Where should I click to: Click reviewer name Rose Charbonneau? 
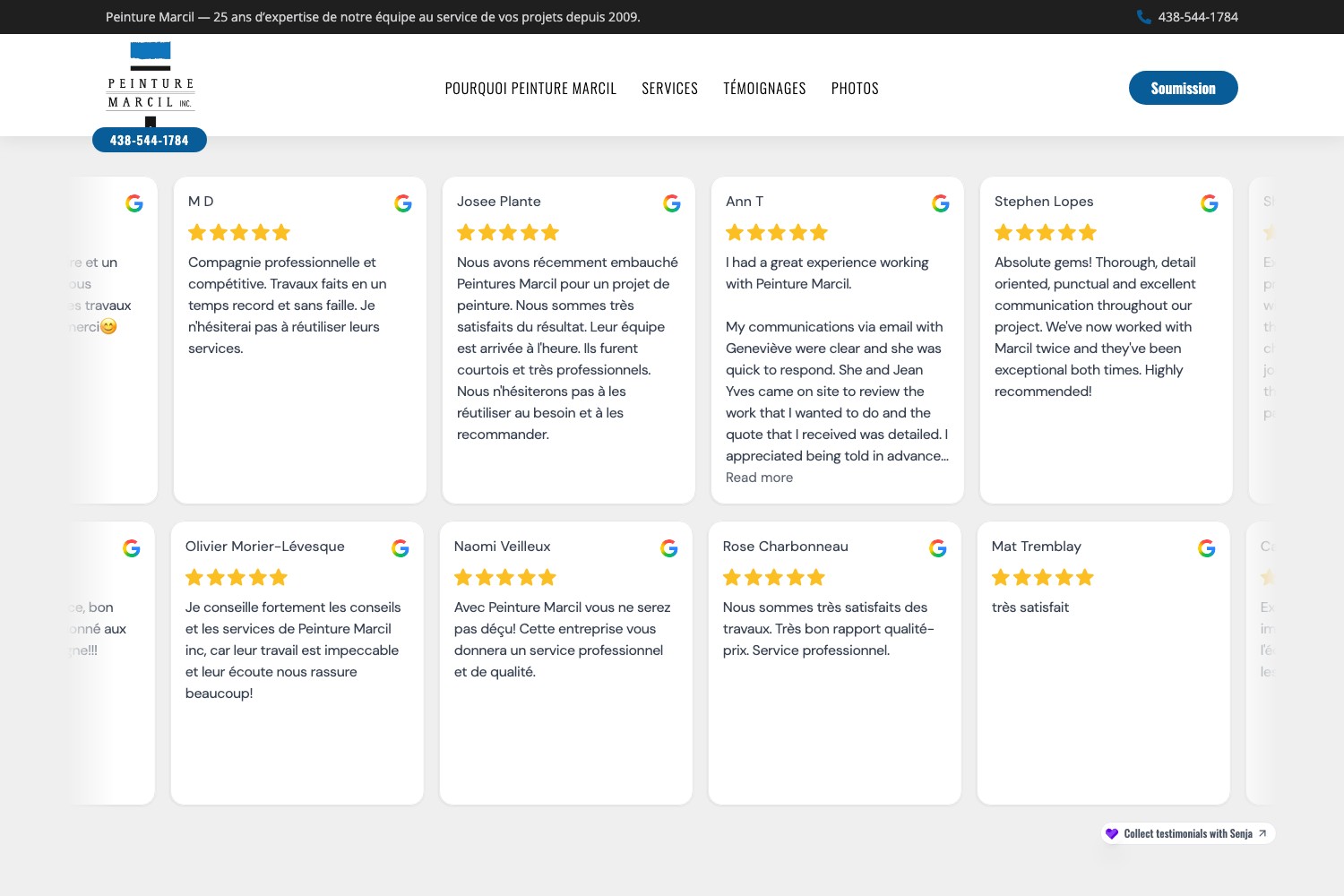click(x=786, y=547)
